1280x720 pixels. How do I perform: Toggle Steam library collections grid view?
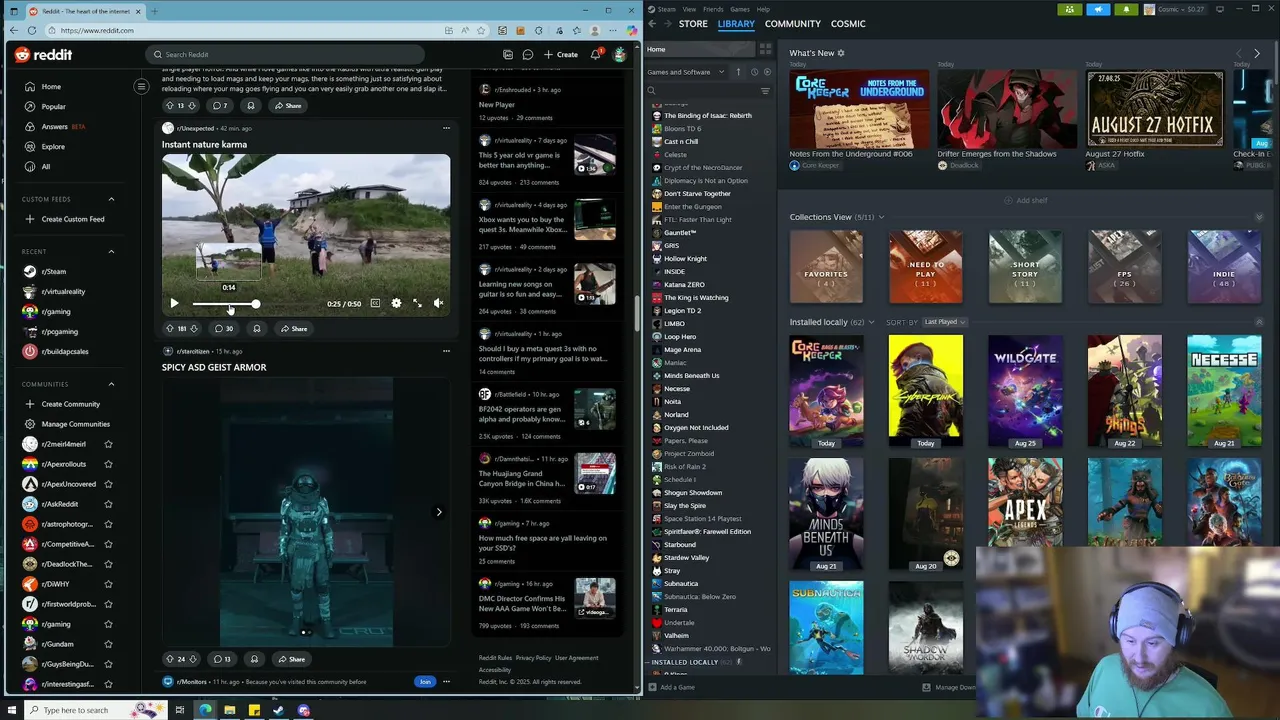point(765,48)
